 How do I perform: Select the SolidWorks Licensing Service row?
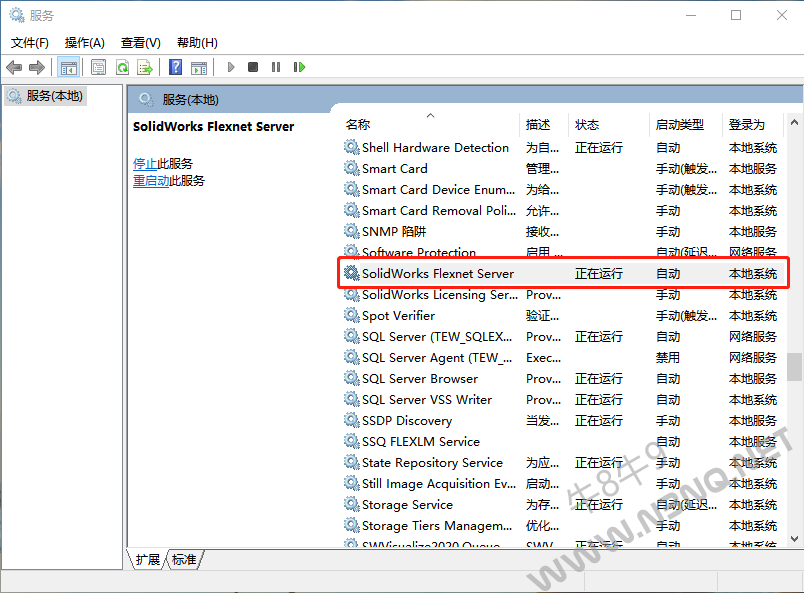[x=561, y=294]
